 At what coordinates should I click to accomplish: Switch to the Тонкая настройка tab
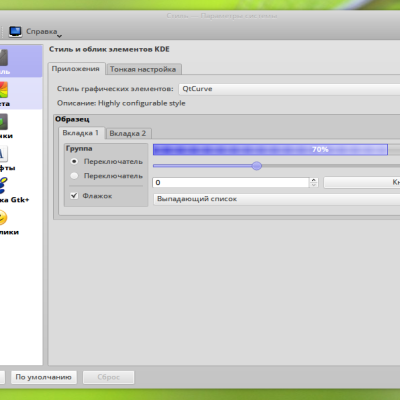pos(143,69)
